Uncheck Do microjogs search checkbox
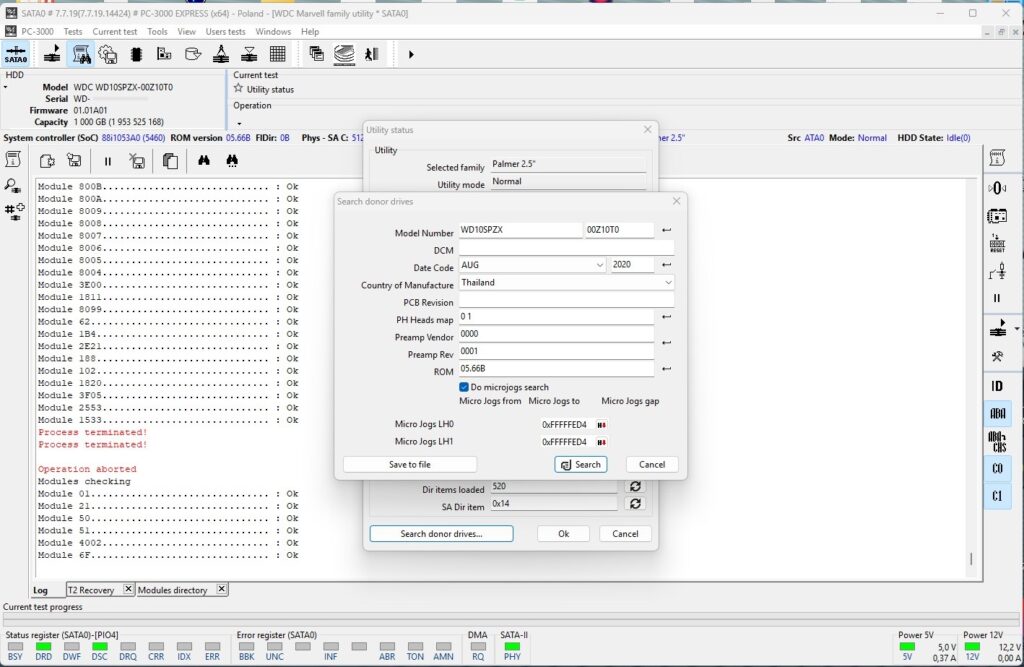The image size is (1024, 667). [x=464, y=387]
